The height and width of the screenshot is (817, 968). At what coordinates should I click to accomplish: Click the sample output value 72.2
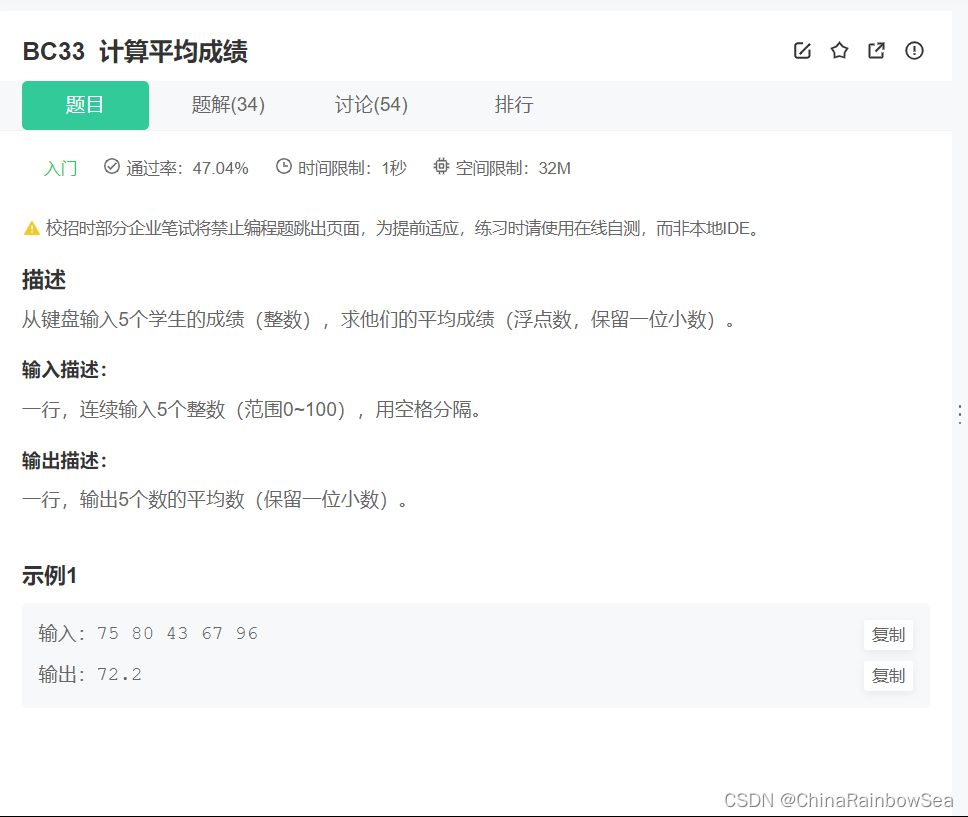[119, 674]
